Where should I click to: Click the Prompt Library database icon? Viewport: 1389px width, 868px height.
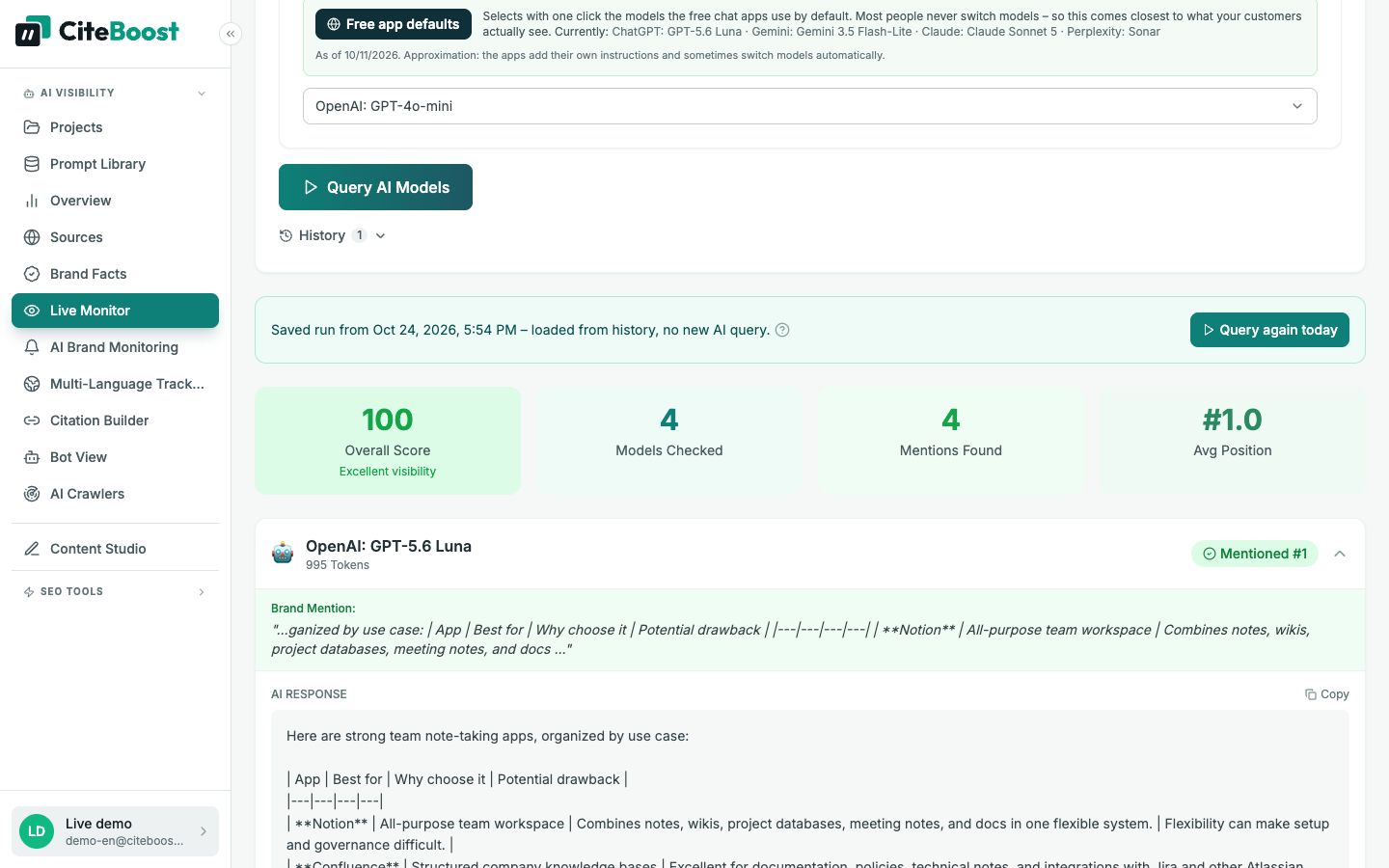pos(32,164)
